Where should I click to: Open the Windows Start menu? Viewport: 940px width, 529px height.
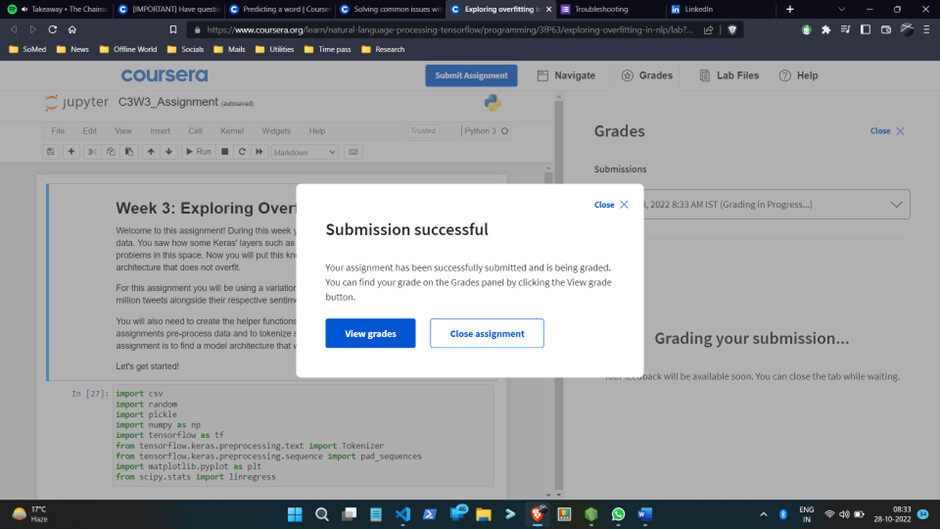295,514
